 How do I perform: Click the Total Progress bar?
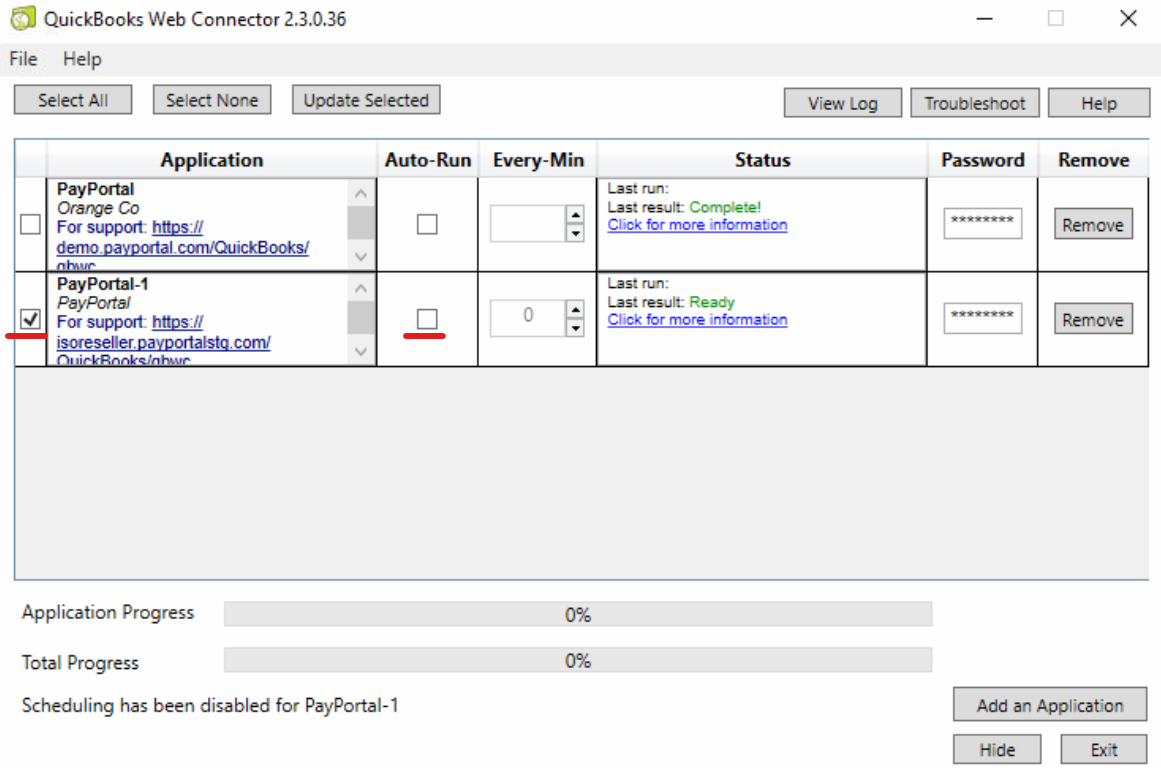pos(578,660)
